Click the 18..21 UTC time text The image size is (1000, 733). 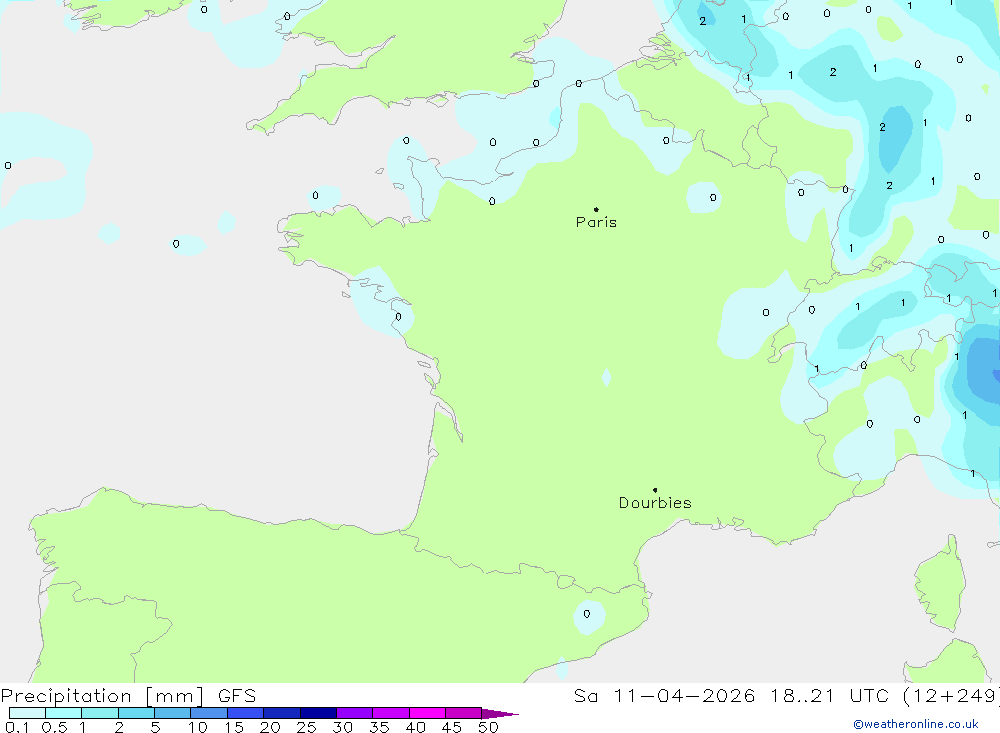pos(830,695)
